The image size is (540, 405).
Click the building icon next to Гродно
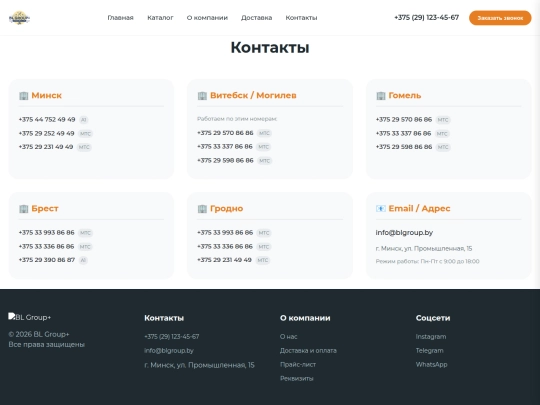202,209
